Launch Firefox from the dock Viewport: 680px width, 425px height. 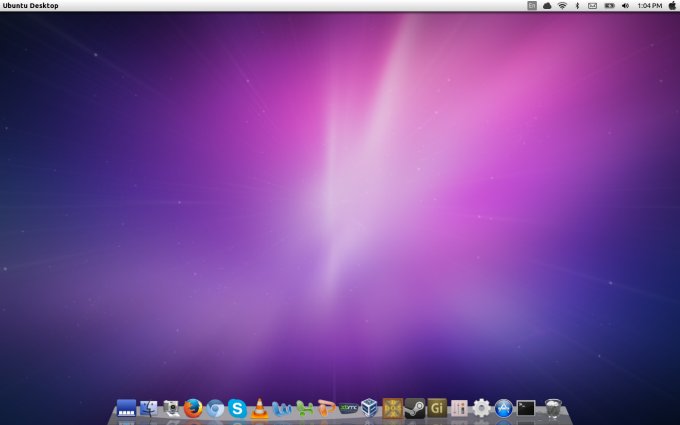coord(193,408)
